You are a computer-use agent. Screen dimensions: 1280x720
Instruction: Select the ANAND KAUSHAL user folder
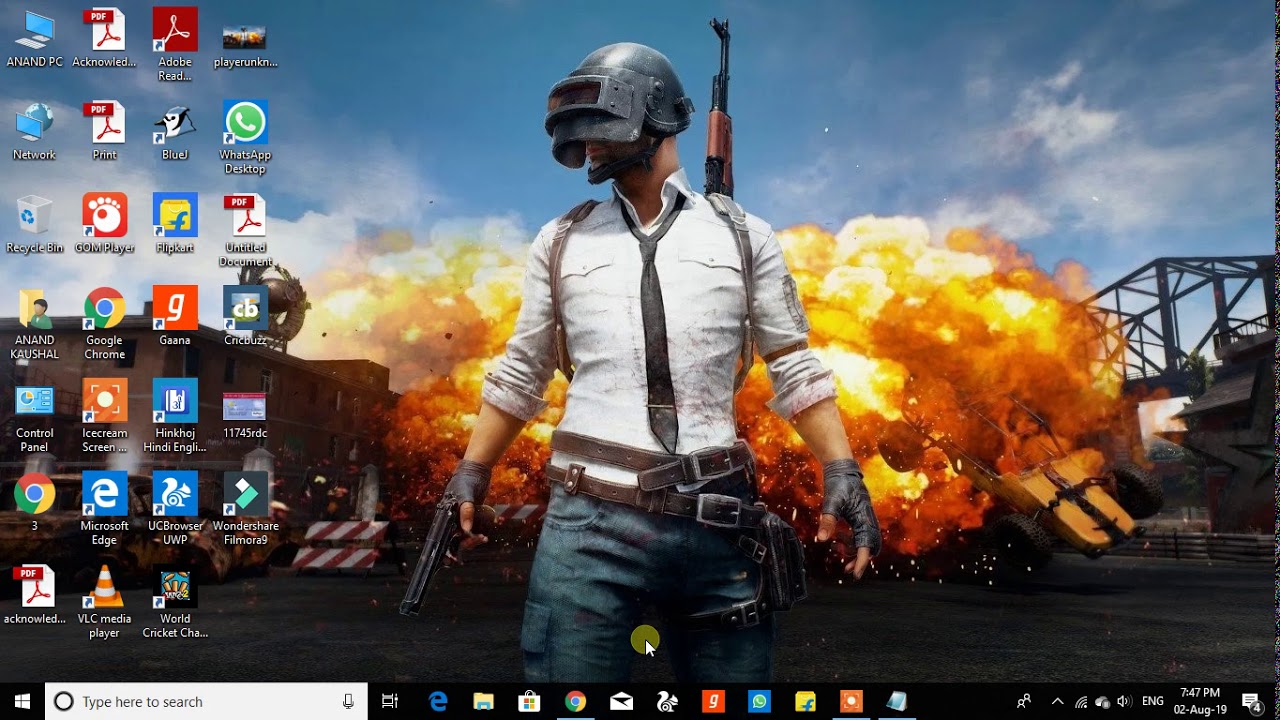click(x=34, y=324)
